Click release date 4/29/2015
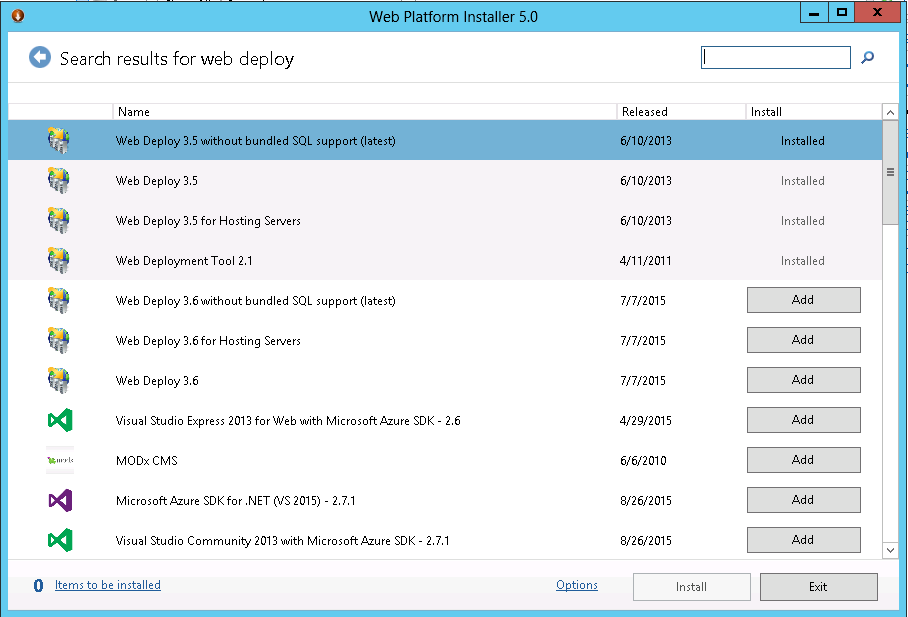The width and height of the screenshot is (908, 617). (x=646, y=421)
